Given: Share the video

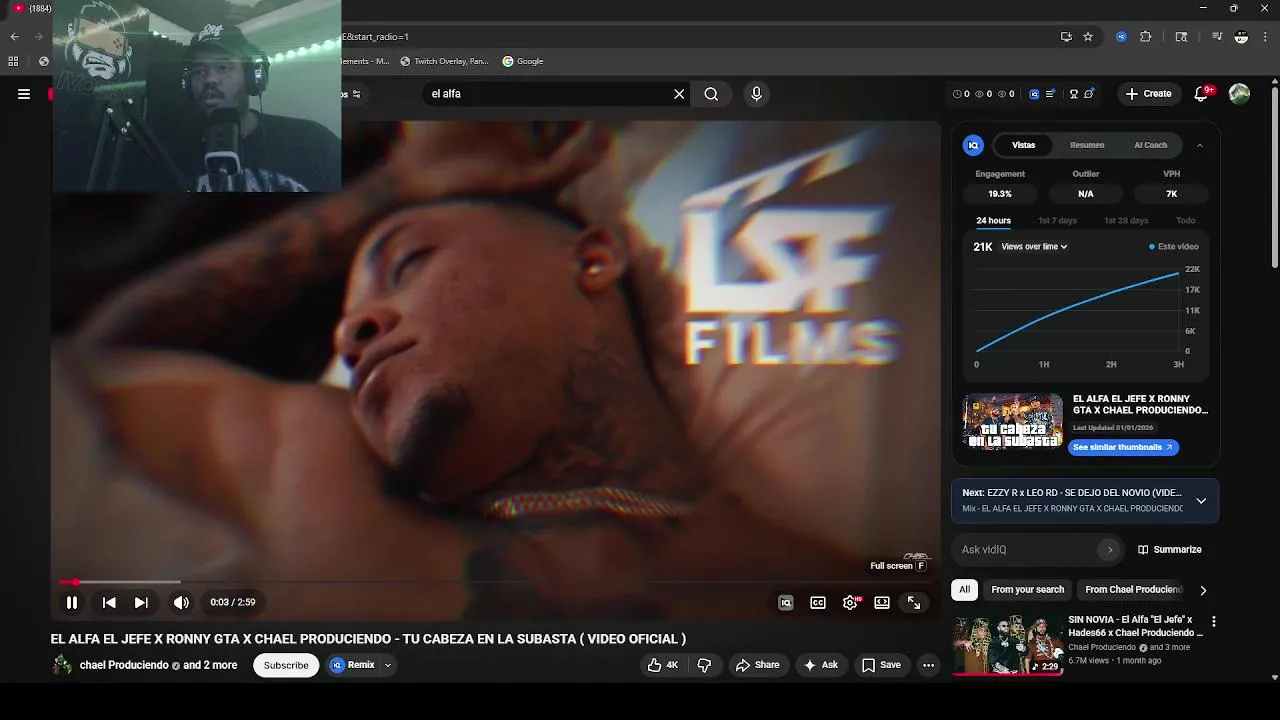Looking at the screenshot, I should click(x=757, y=665).
